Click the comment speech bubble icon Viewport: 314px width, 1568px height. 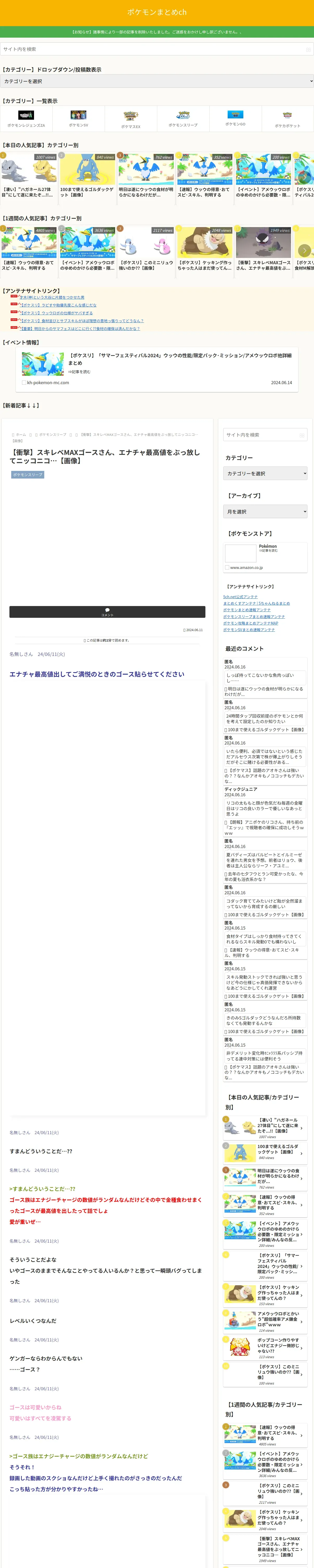tap(107, 609)
